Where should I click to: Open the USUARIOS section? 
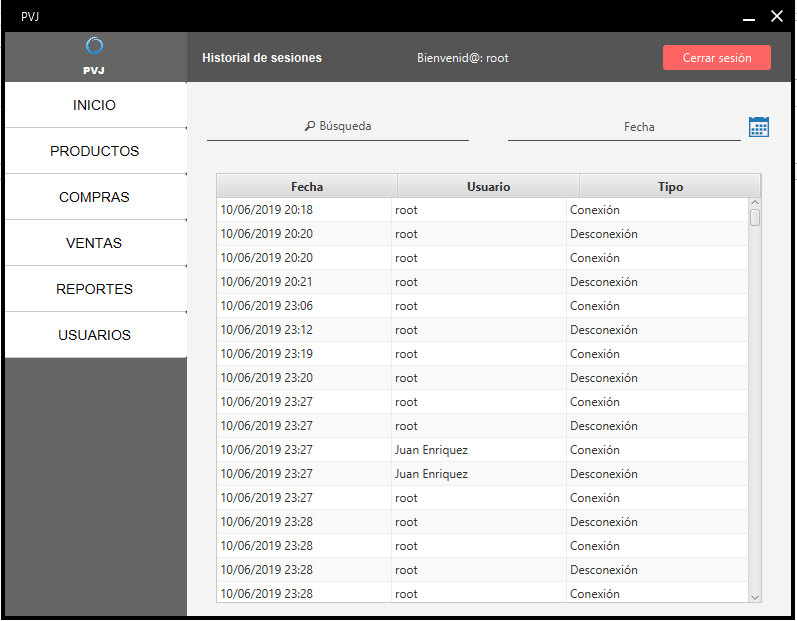96,335
